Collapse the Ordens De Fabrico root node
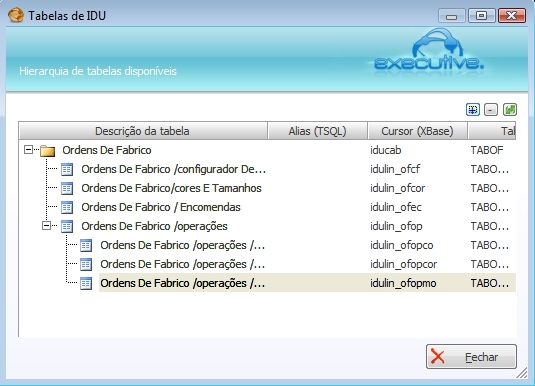 point(29,150)
